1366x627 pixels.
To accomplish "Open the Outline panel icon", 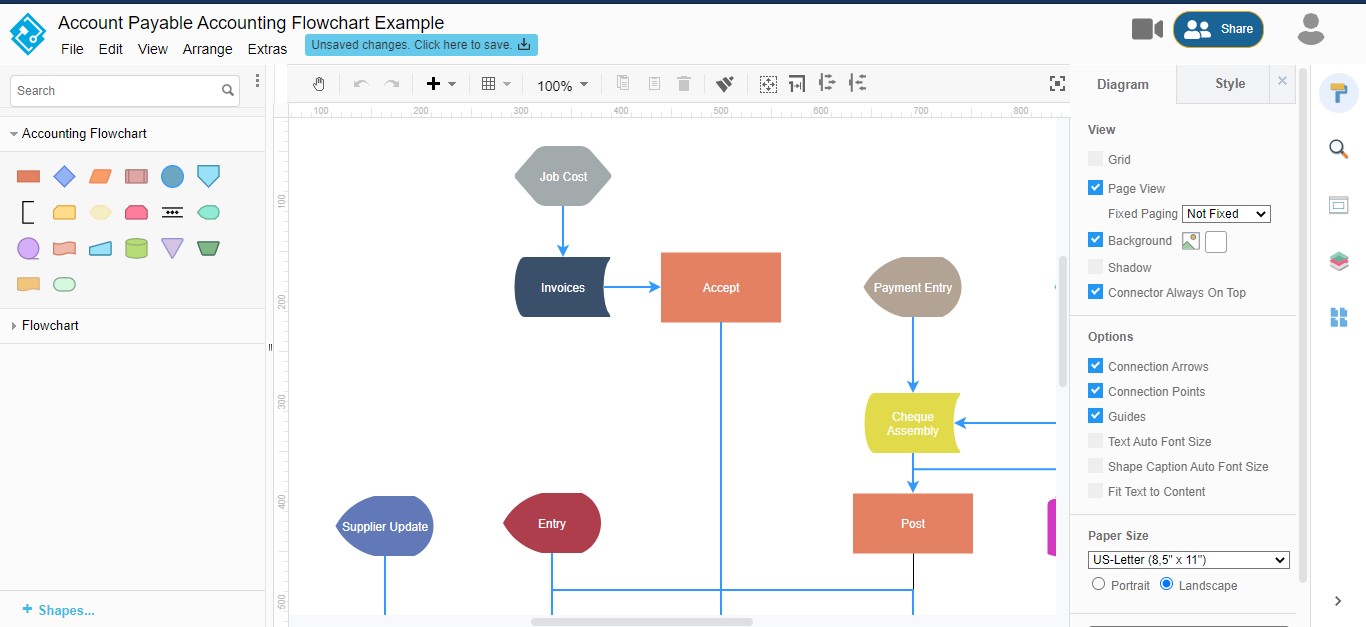I will pos(1338,205).
